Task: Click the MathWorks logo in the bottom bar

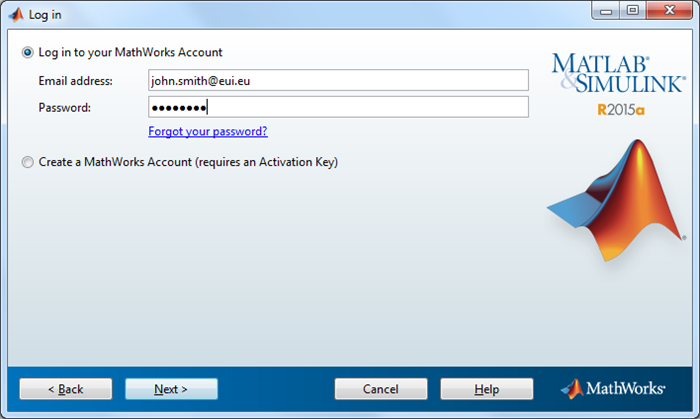Action: [616, 388]
